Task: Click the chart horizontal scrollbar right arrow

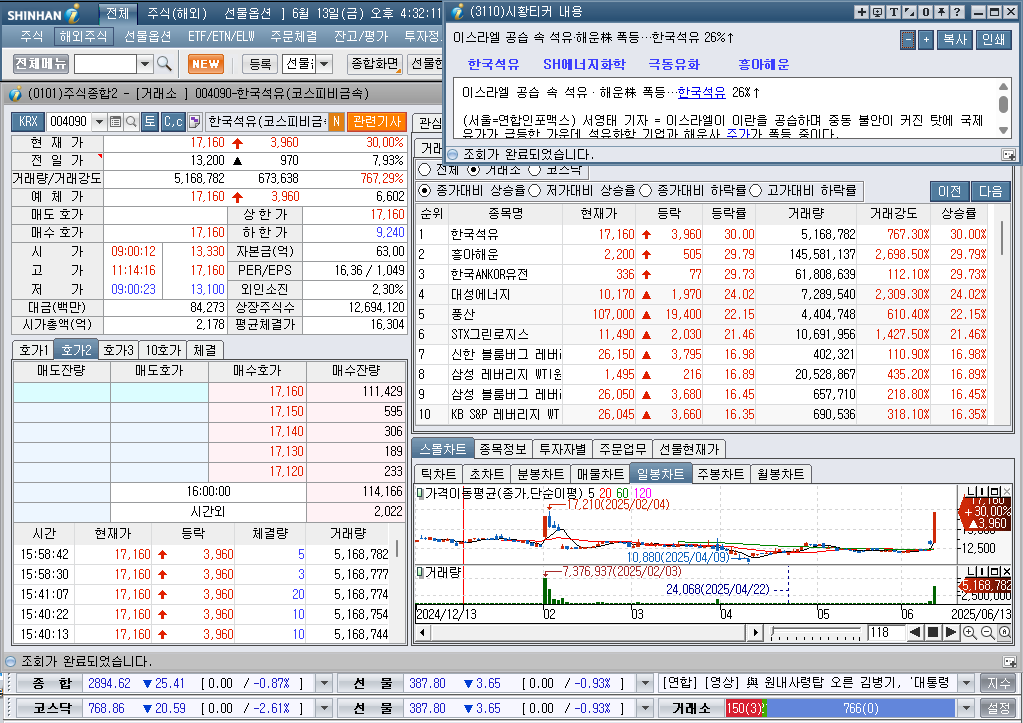Action: (x=756, y=632)
